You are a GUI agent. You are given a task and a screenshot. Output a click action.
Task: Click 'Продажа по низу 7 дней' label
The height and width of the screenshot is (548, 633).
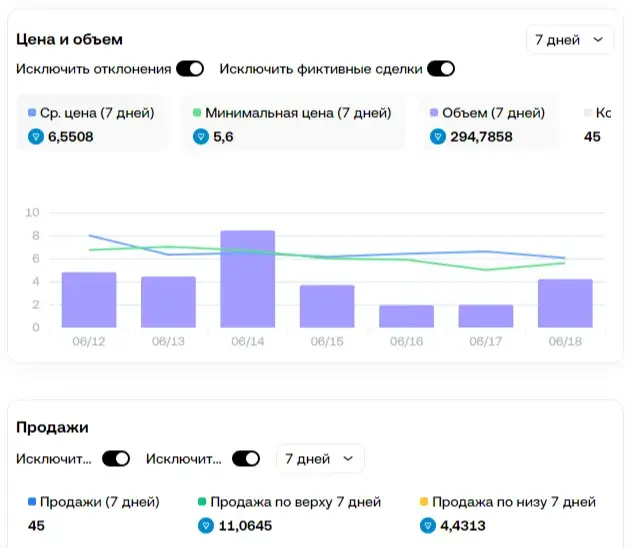(514, 502)
